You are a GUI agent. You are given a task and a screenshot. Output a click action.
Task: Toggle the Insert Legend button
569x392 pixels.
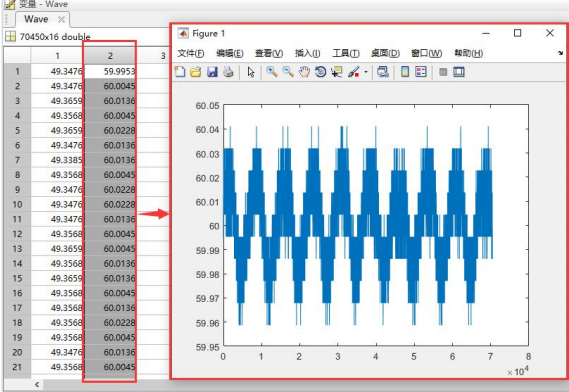point(421,72)
